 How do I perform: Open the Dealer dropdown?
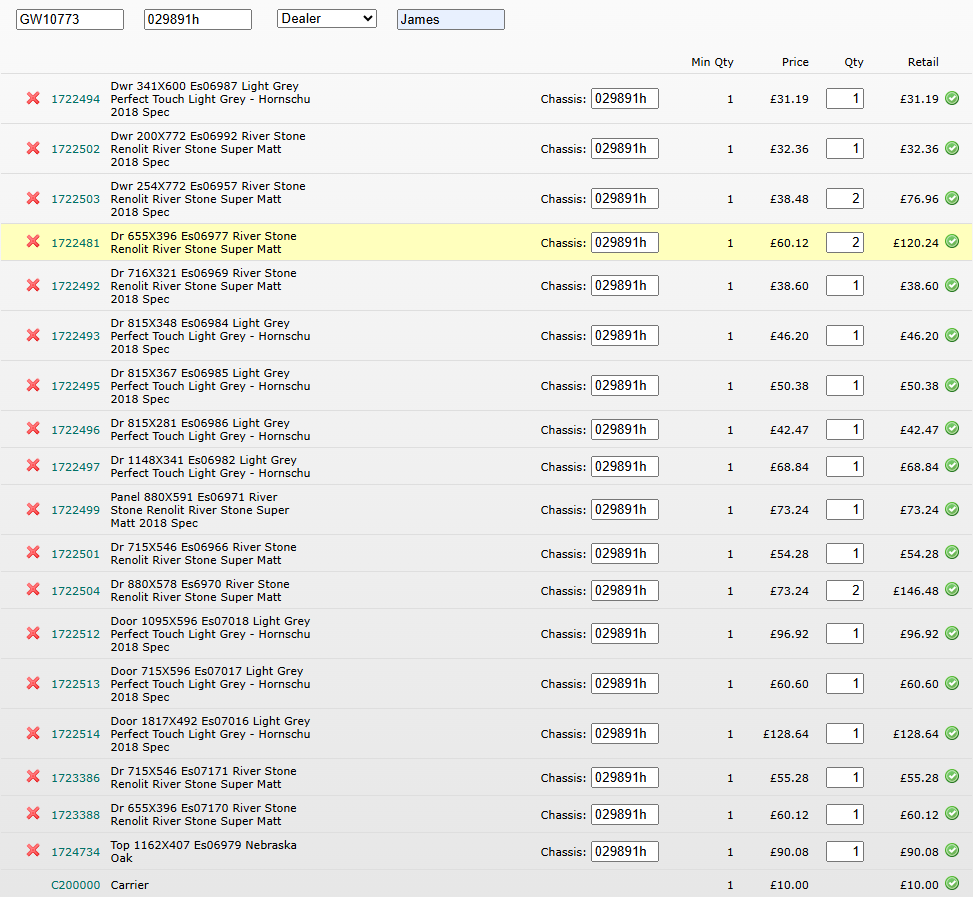326,19
